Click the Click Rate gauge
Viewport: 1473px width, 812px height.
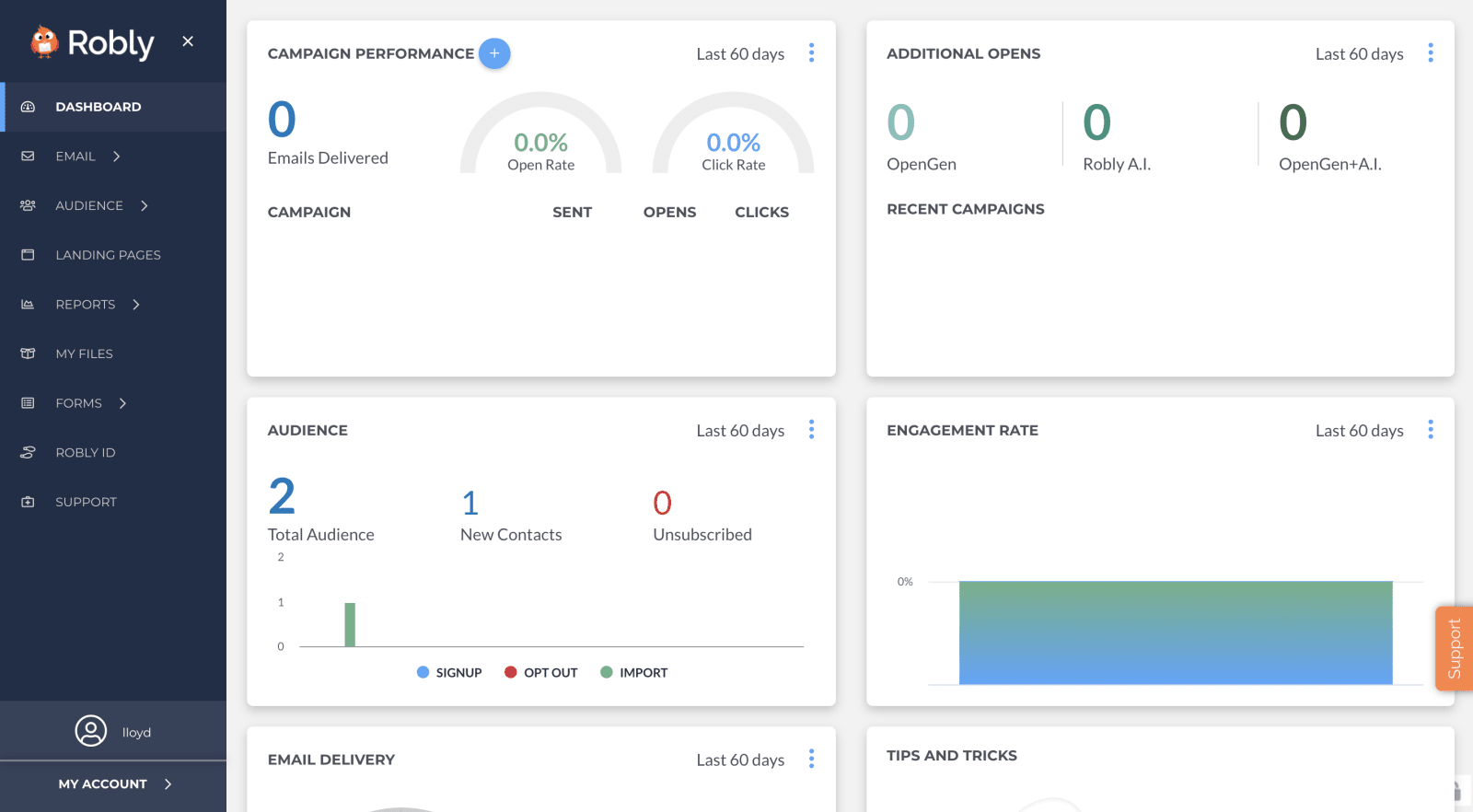(x=734, y=133)
